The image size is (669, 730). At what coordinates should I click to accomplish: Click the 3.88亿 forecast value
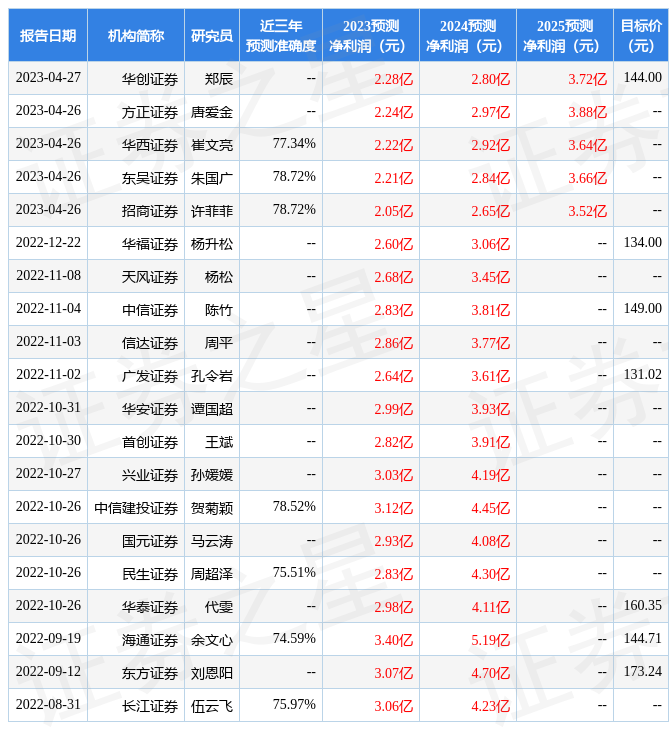point(588,112)
